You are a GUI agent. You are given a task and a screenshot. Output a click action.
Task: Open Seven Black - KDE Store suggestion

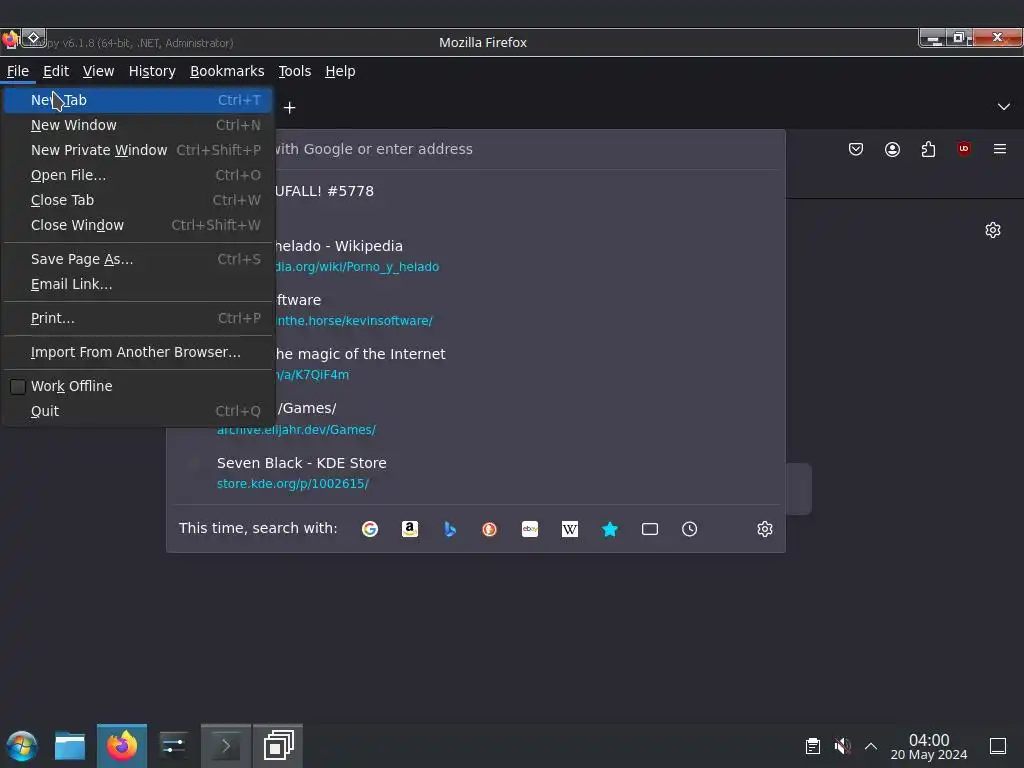[301, 463]
